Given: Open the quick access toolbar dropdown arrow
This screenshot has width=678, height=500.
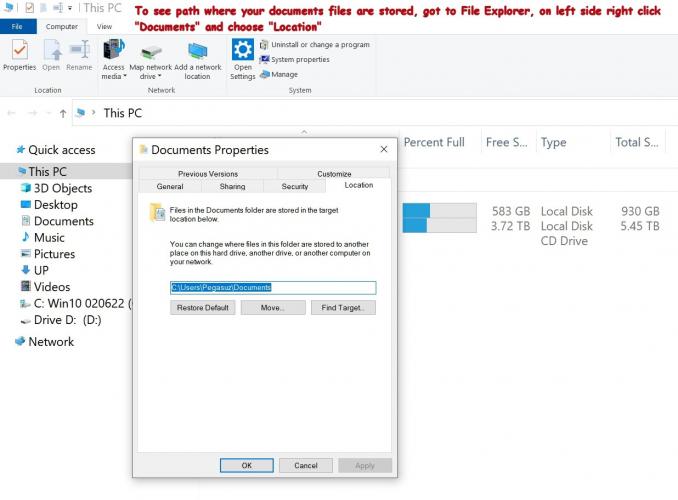Looking at the screenshot, I should (70, 8).
